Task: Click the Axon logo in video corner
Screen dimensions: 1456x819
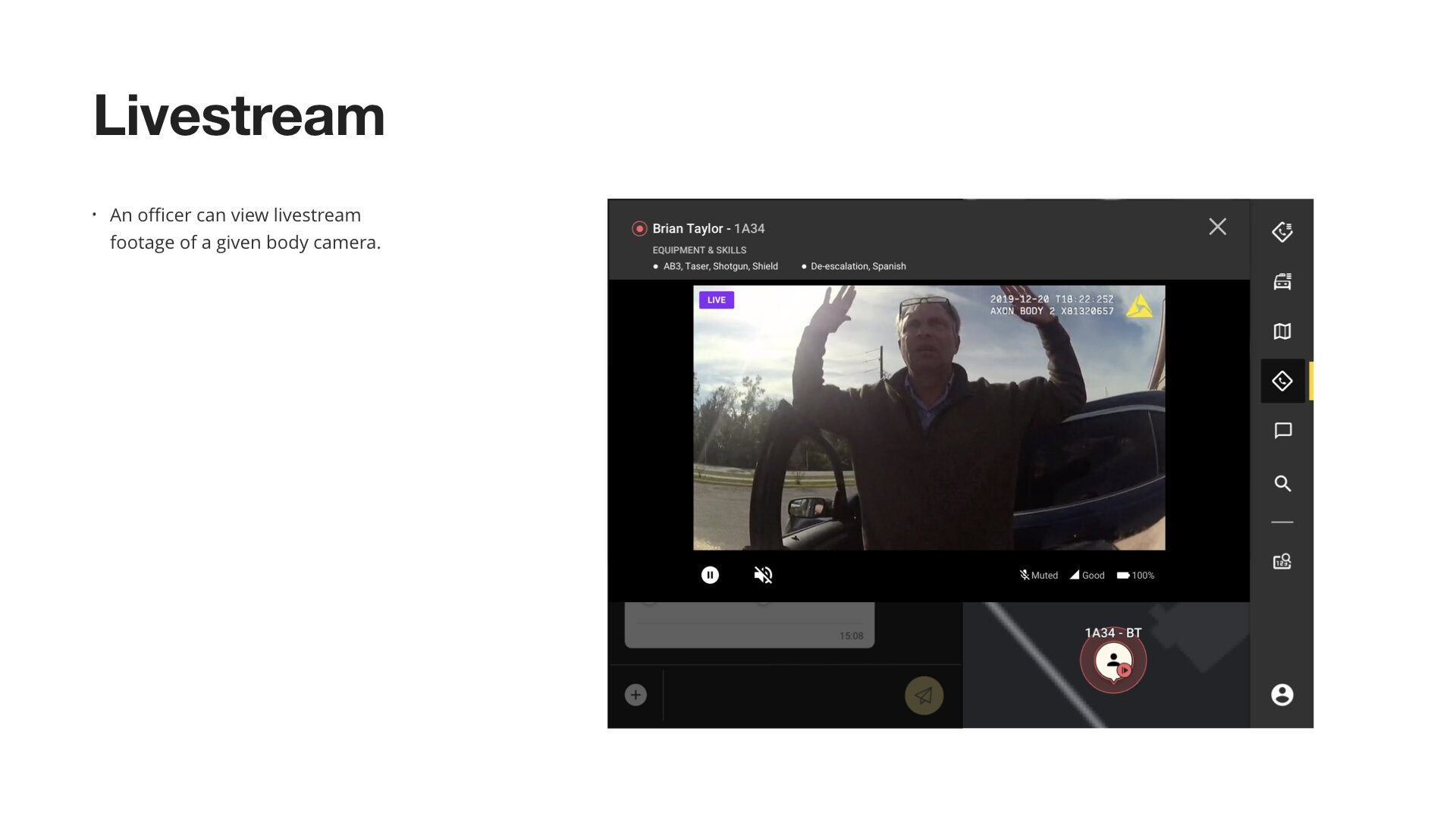Action: tap(1139, 306)
